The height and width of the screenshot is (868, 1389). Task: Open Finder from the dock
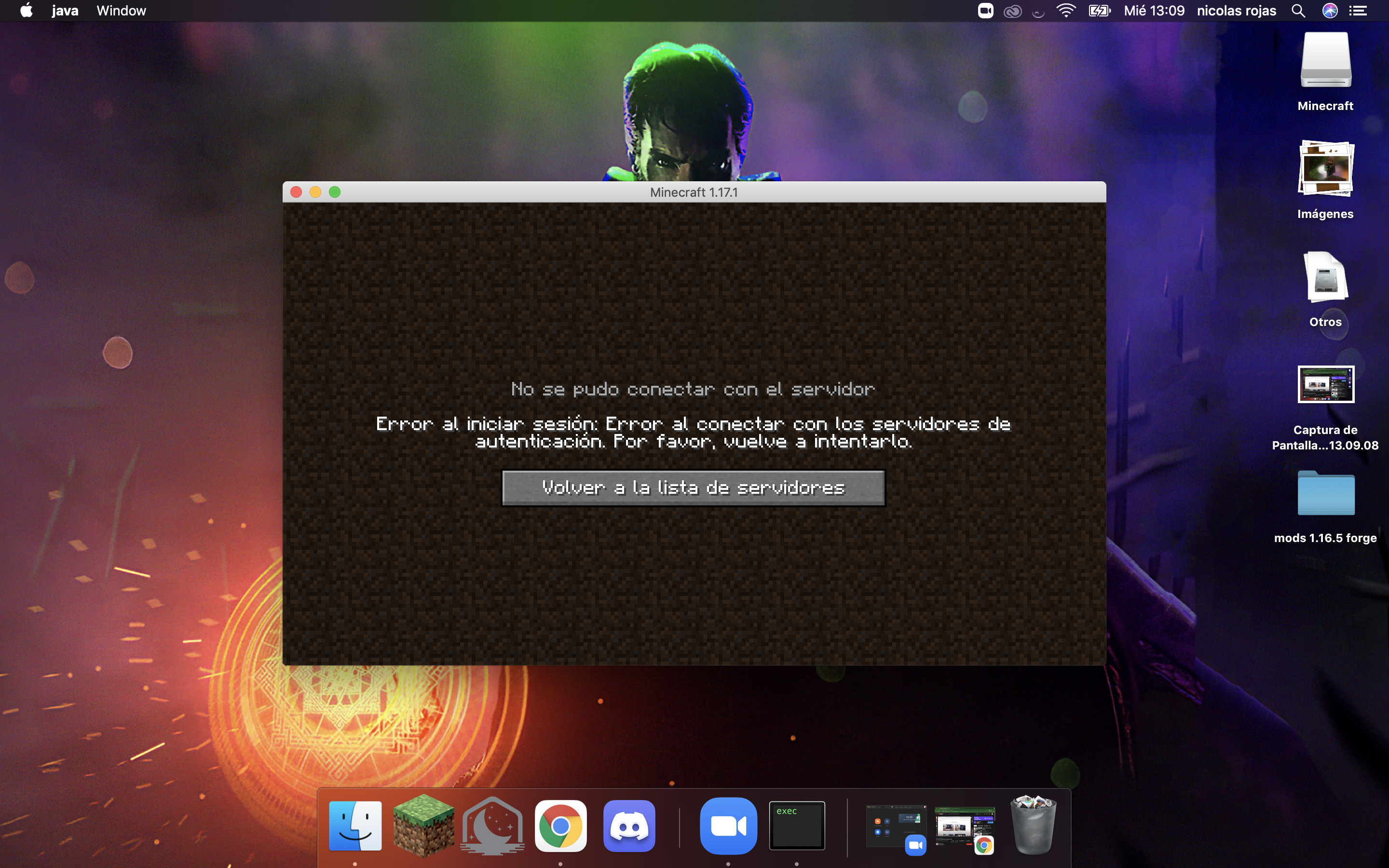pyautogui.click(x=355, y=826)
